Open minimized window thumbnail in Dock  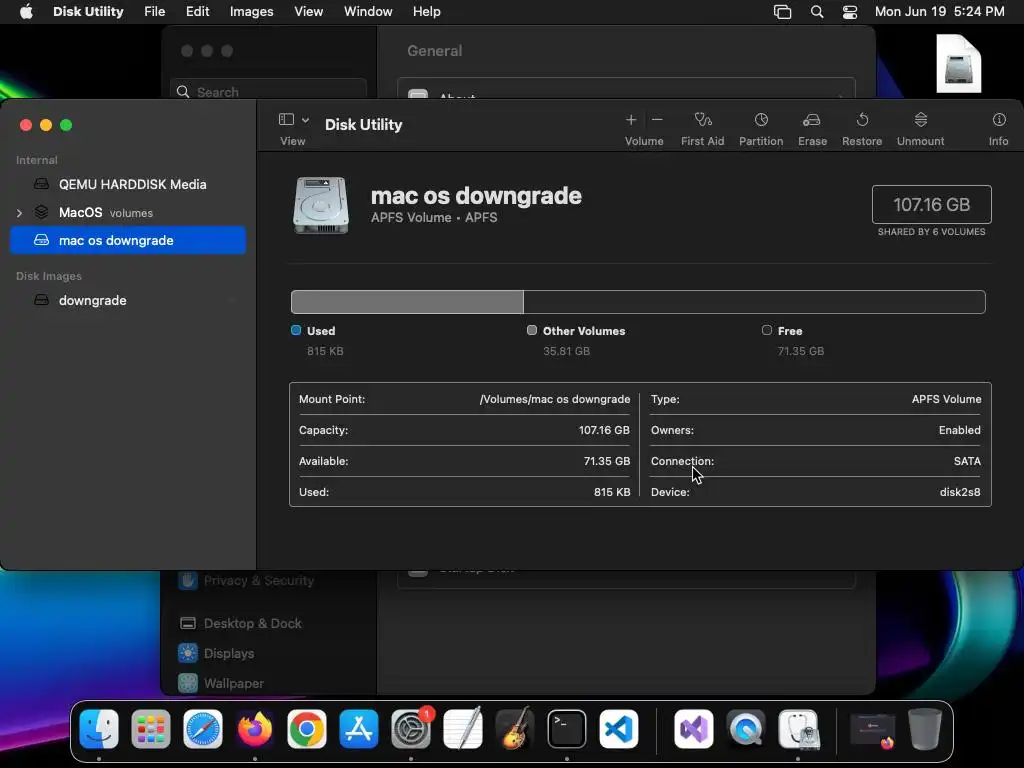[x=872, y=730]
